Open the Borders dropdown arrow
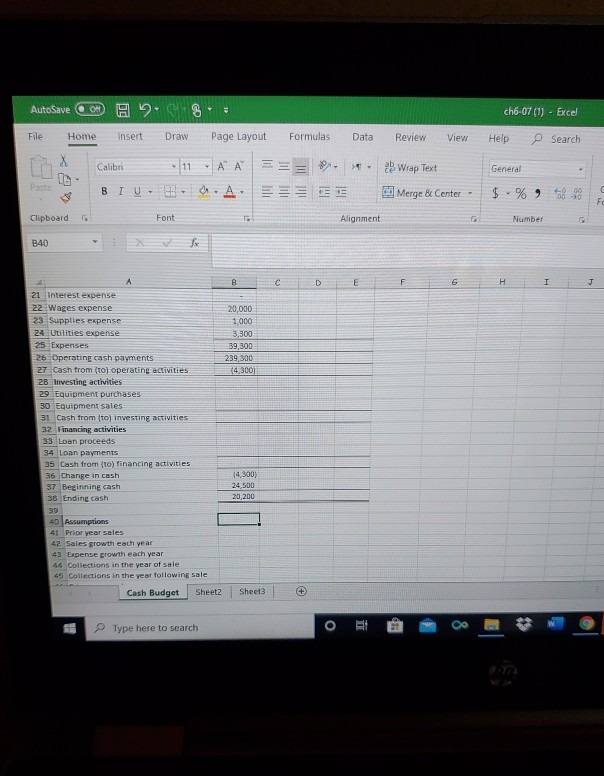Screen dimensions: 604x776 pyautogui.click(x=183, y=192)
